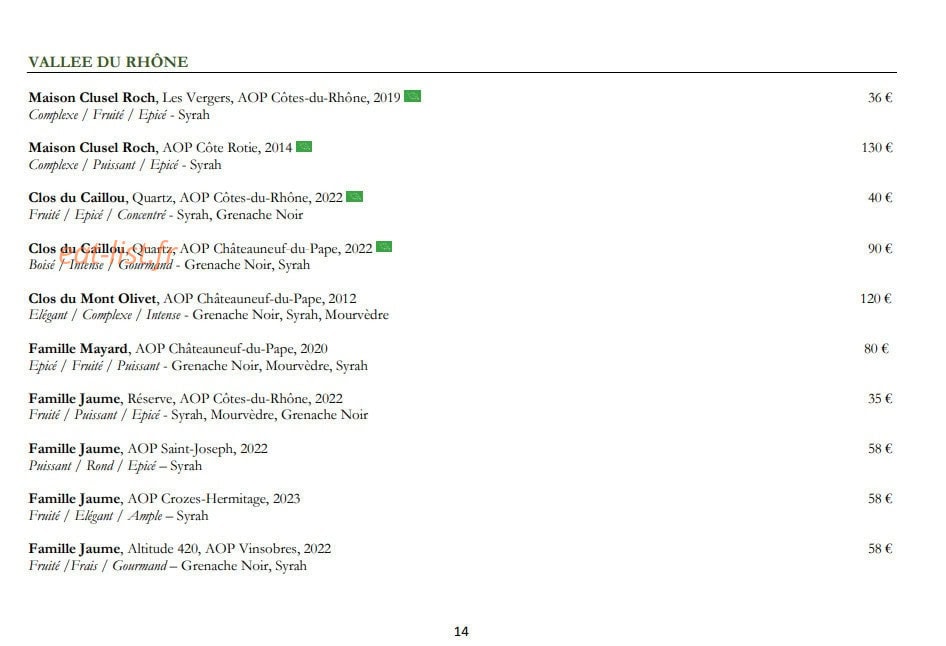The image size is (946, 646).
Task: Click the green icon after Quartz Châteauneuf-du-Pape 2022
Action: [384, 247]
